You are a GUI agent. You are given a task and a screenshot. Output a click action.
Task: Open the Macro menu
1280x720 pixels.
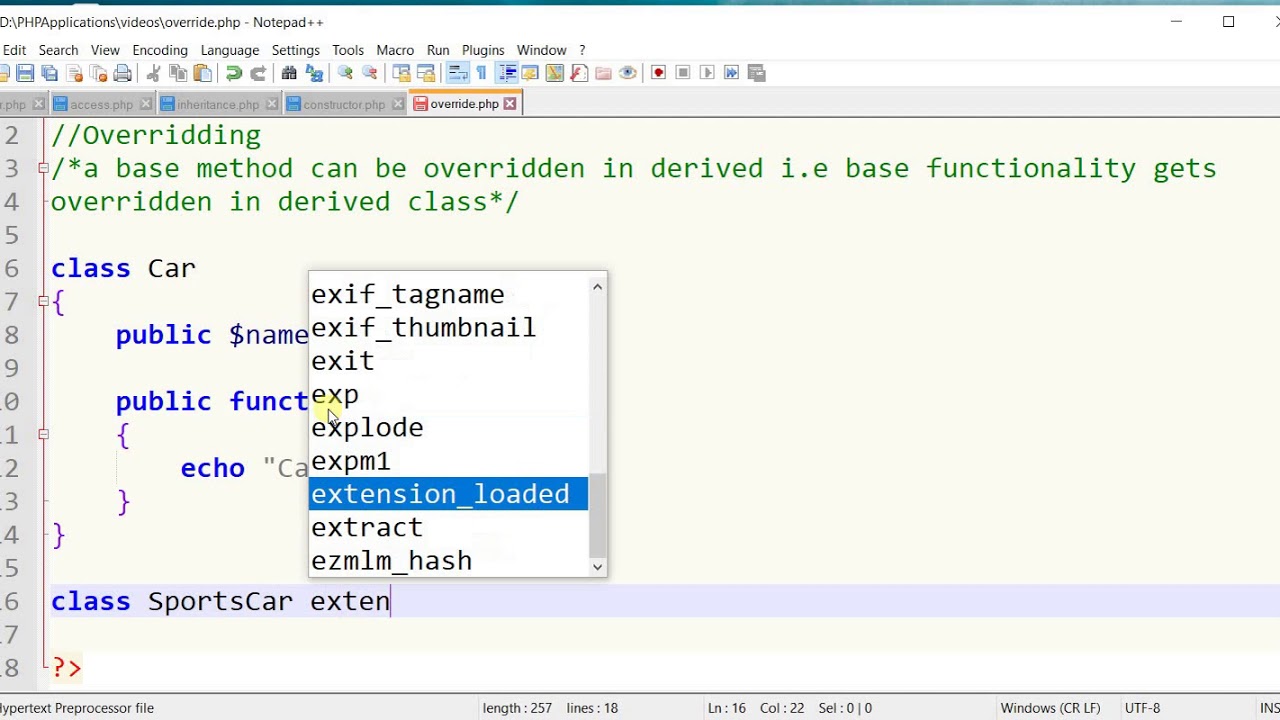[x=395, y=50]
